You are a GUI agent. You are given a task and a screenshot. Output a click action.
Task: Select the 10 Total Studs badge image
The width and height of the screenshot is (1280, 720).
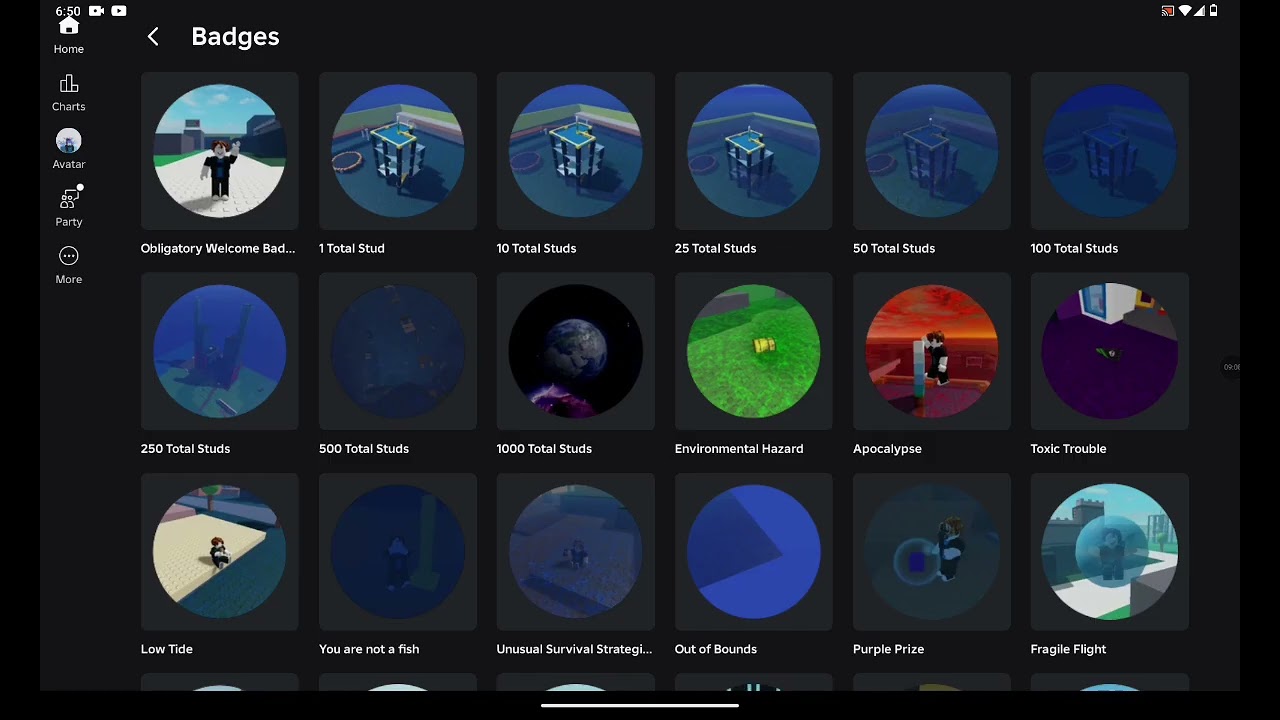coord(576,151)
